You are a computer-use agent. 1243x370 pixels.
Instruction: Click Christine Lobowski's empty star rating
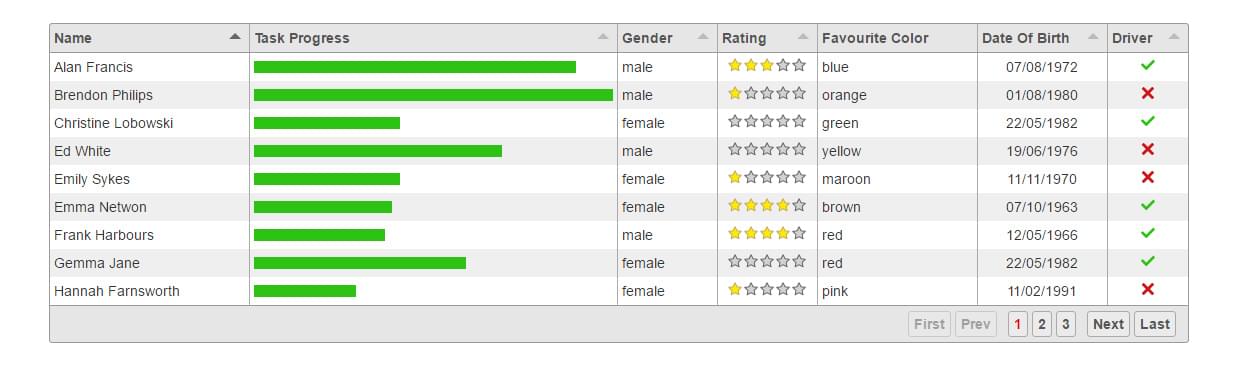point(767,122)
